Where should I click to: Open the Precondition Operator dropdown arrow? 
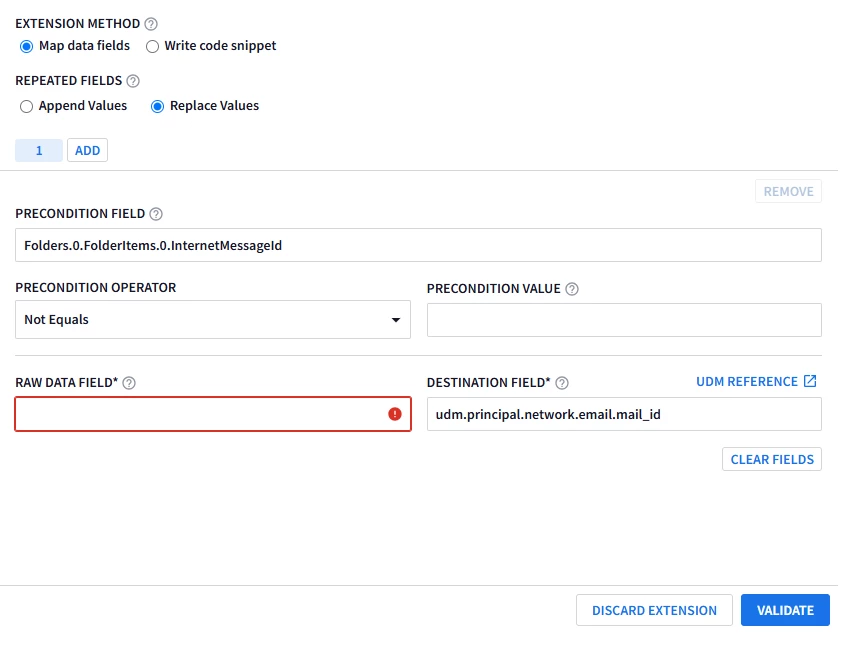point(396,320)
